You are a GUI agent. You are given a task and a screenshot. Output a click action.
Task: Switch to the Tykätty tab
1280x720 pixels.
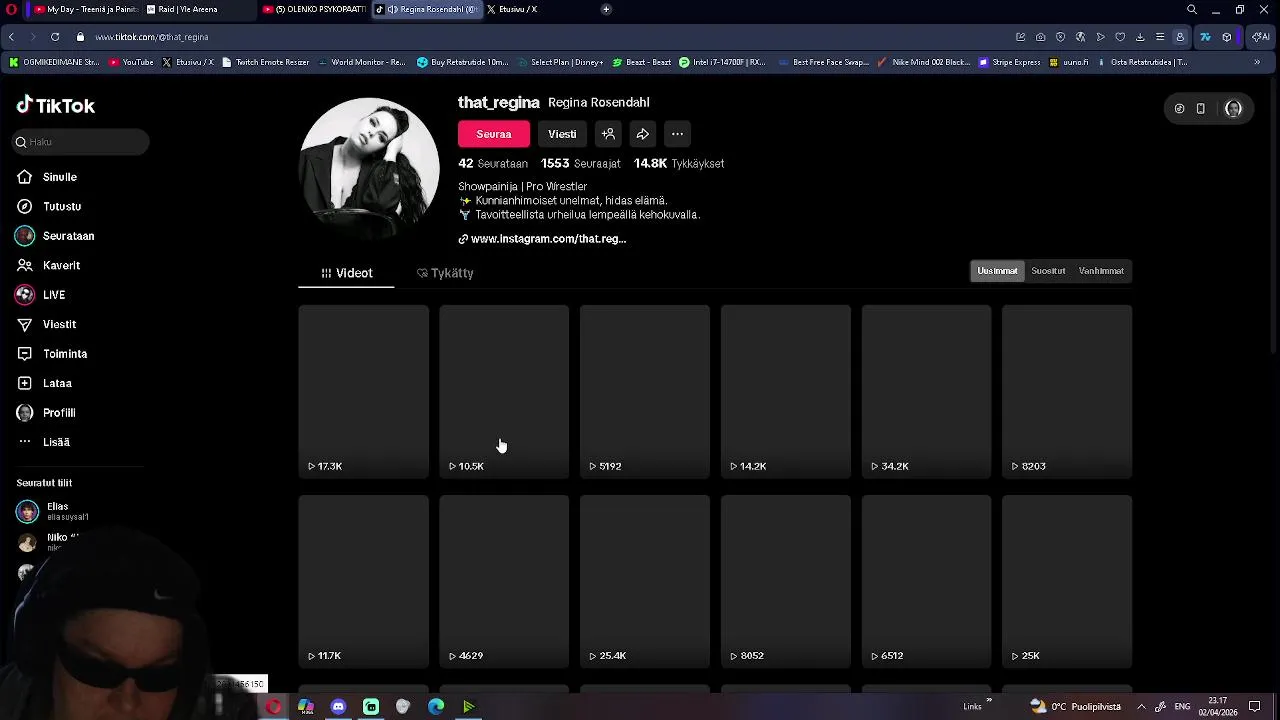click(445, 273)
